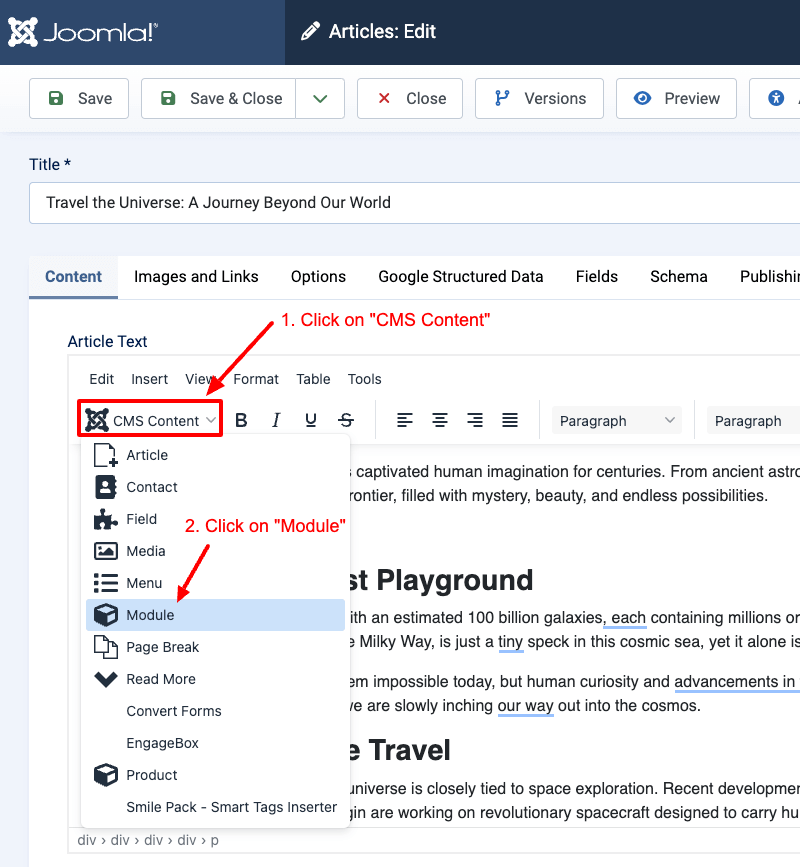Click the pencil icon beside Articles: Edit
The image size is (800, 867).
point(310,32)
